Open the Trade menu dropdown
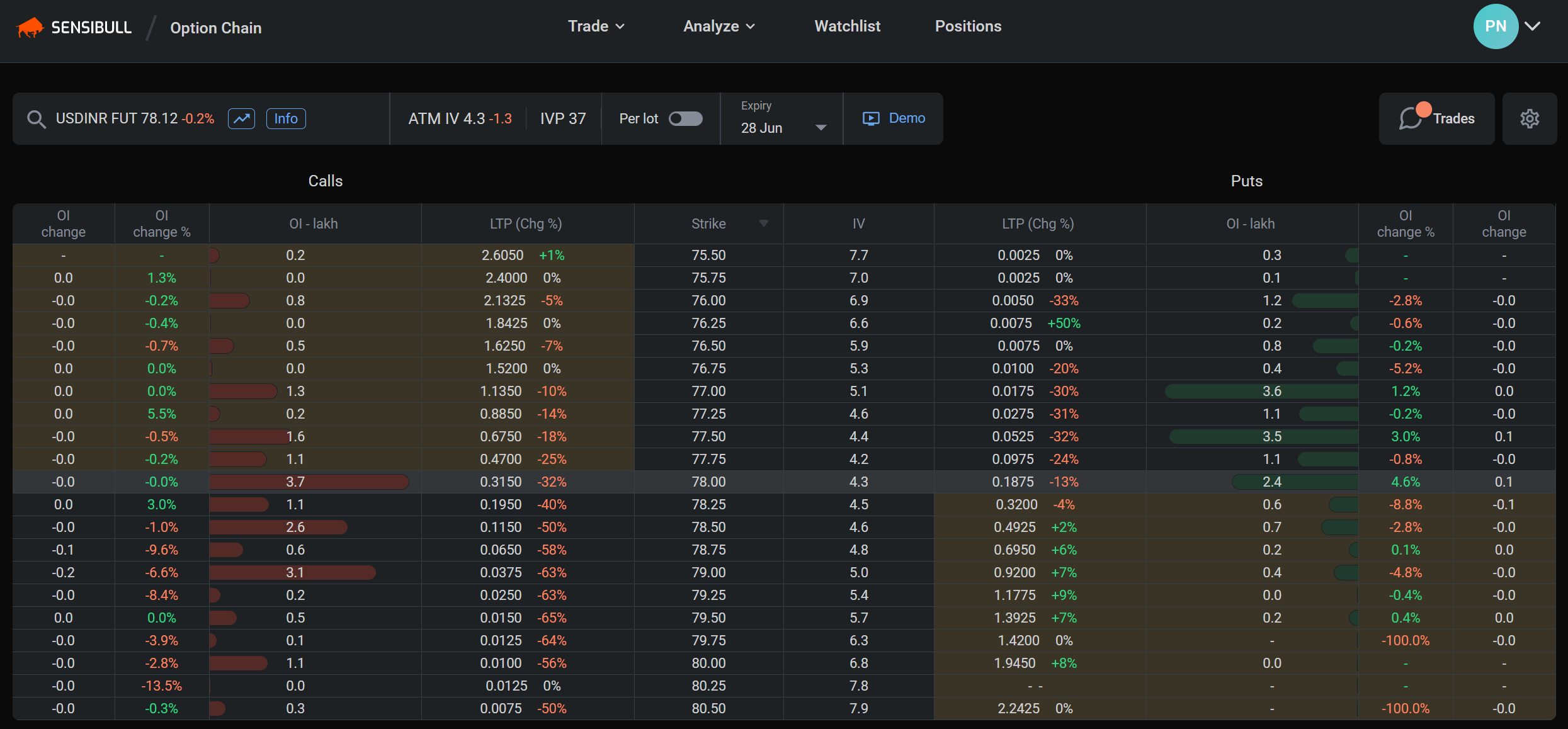This screenshot has height=729, width=1568. (596, 26)
